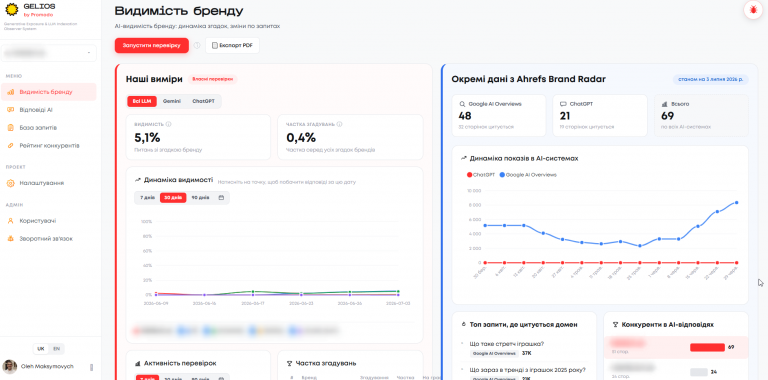Click the user avatar of Oleh Maksymovych
Image resolution: width=768 pixels, height=380 pixels.
[9, 367]
